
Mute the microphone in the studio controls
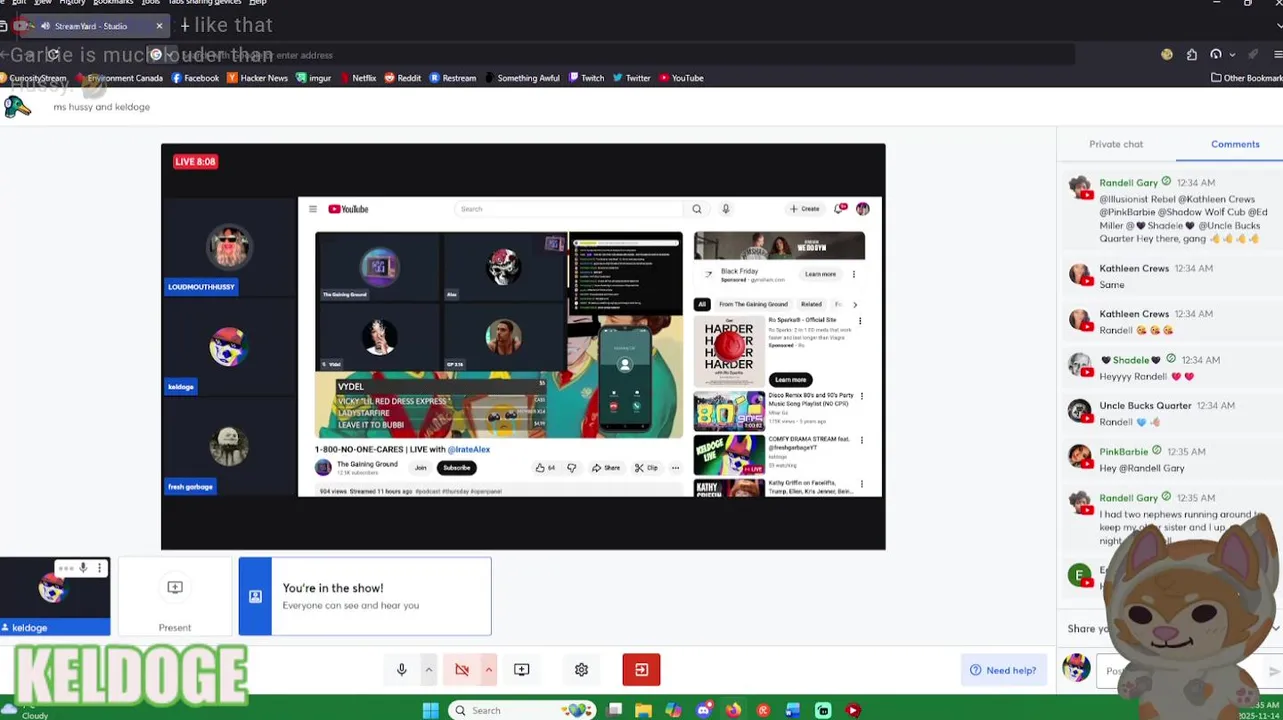(x=401, y=670)
